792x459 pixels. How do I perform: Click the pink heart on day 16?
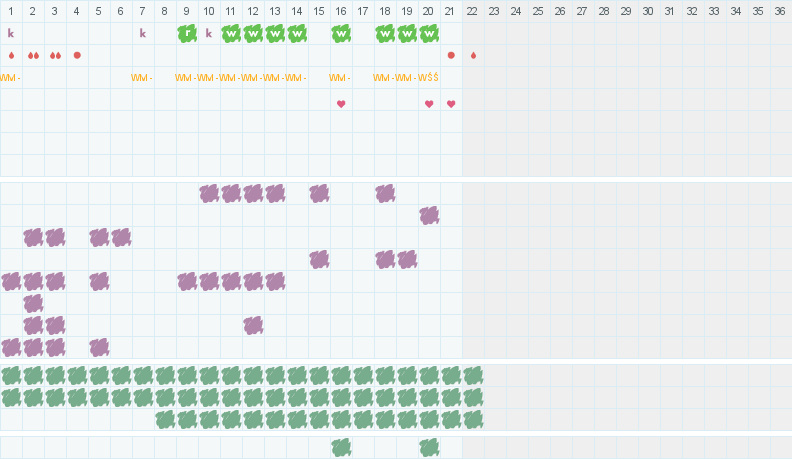[341, 104]
